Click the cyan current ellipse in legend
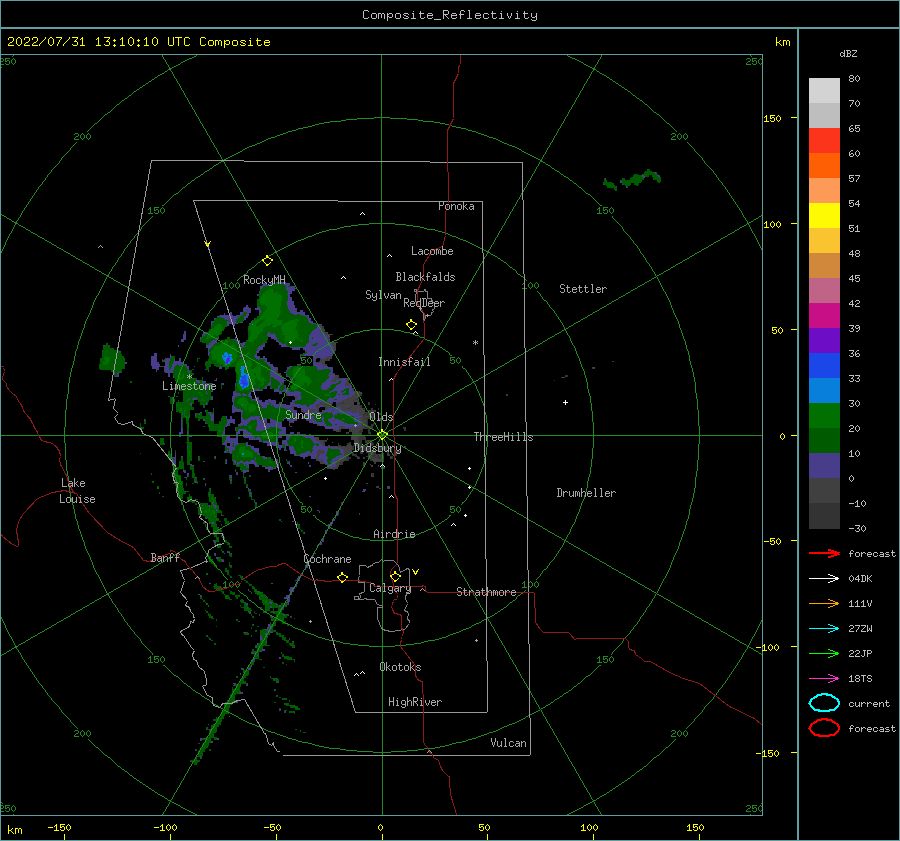This screenshot has height=841, width=900. (824, 703)
